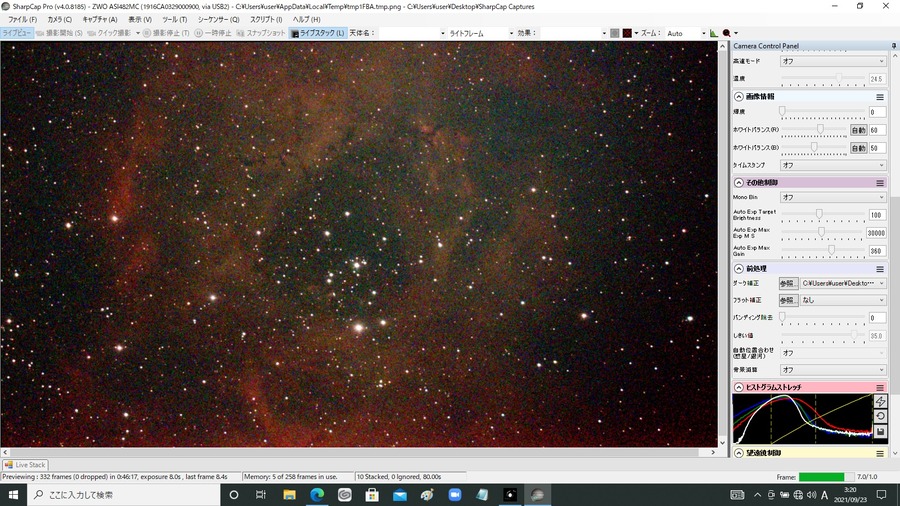Click the image histogram toolbar icon
The image size is (900, 506).
point(713,33)
